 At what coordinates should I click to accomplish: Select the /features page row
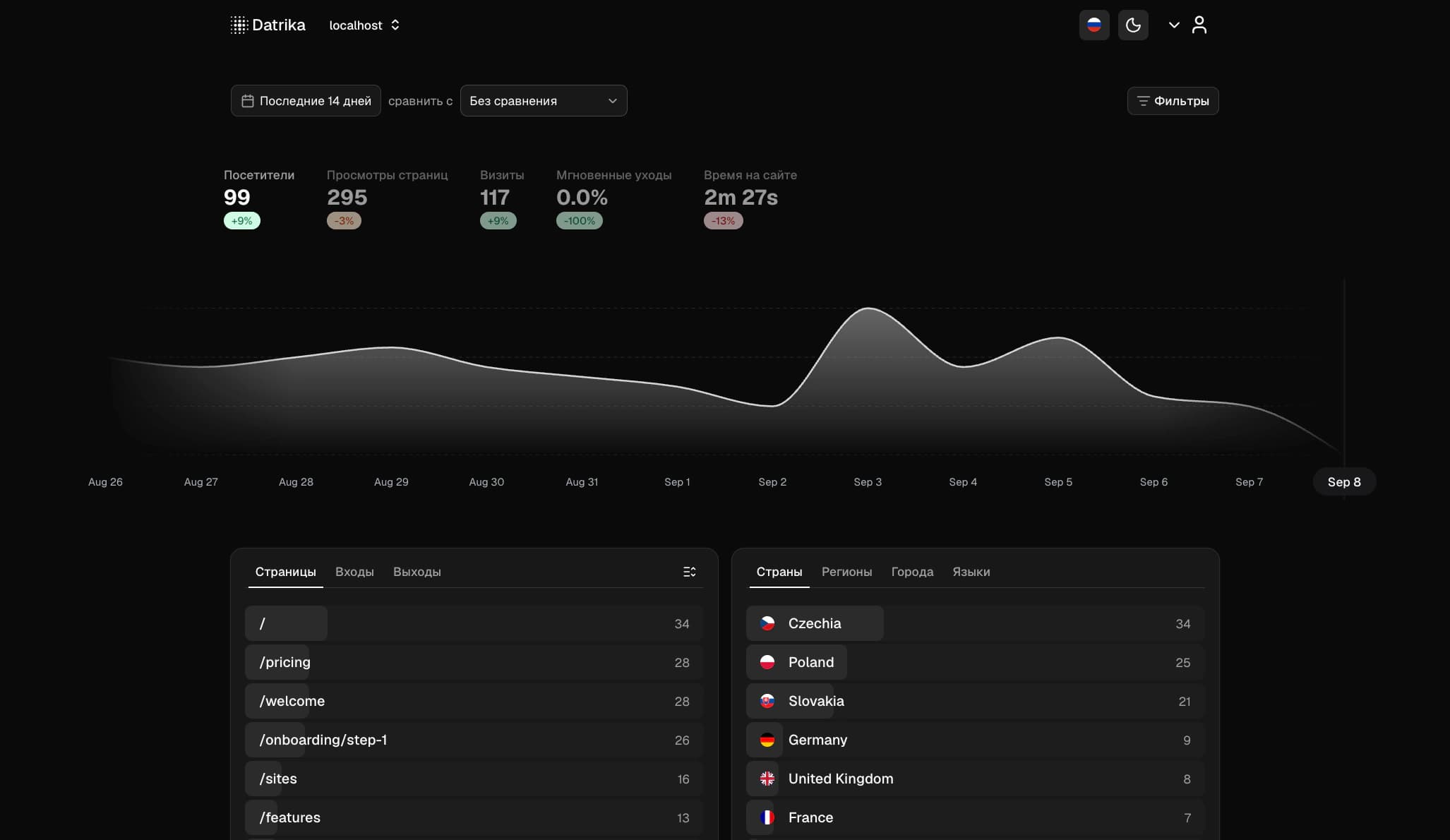(474, 817)
